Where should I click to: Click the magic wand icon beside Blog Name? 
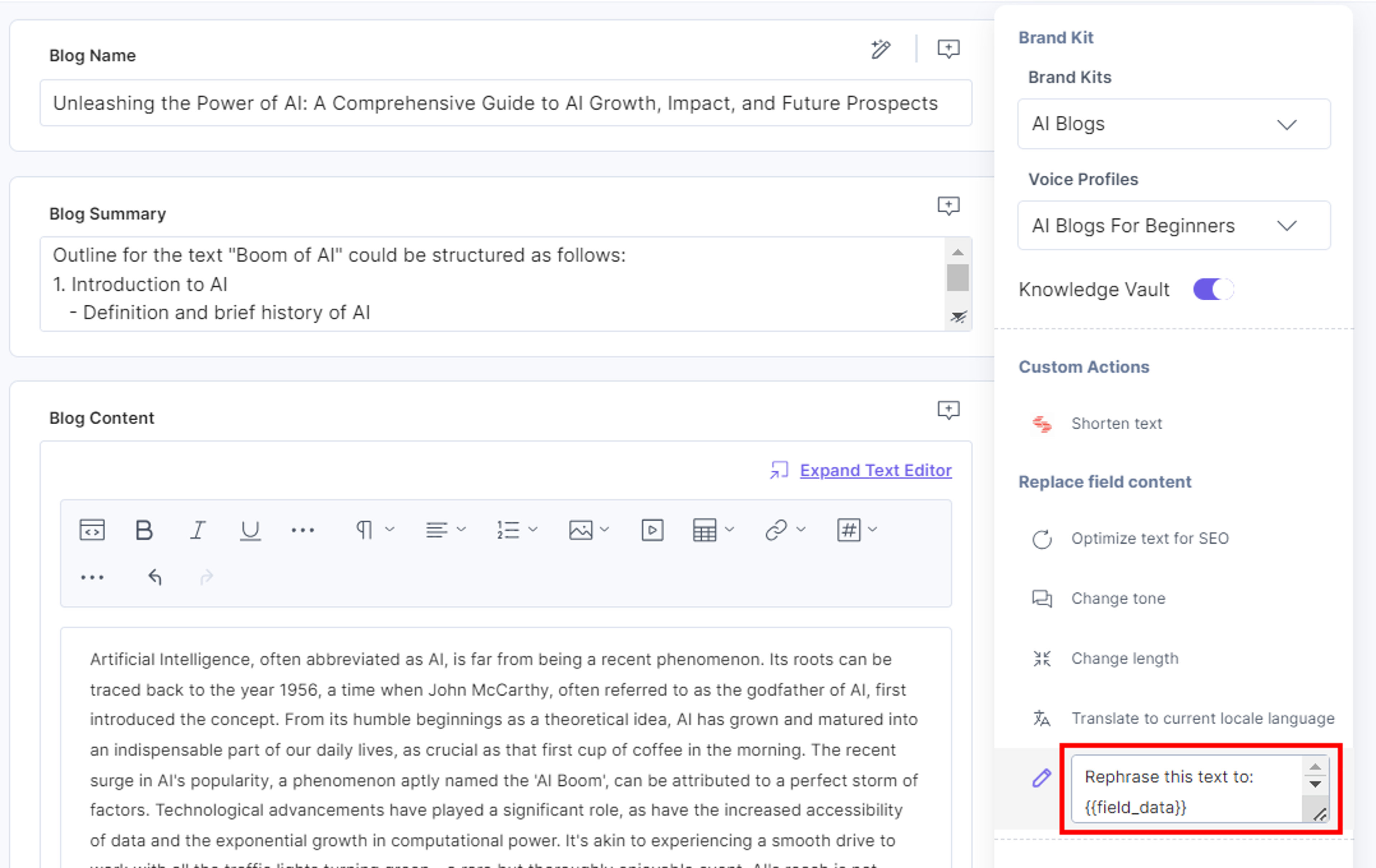point(880,49)
